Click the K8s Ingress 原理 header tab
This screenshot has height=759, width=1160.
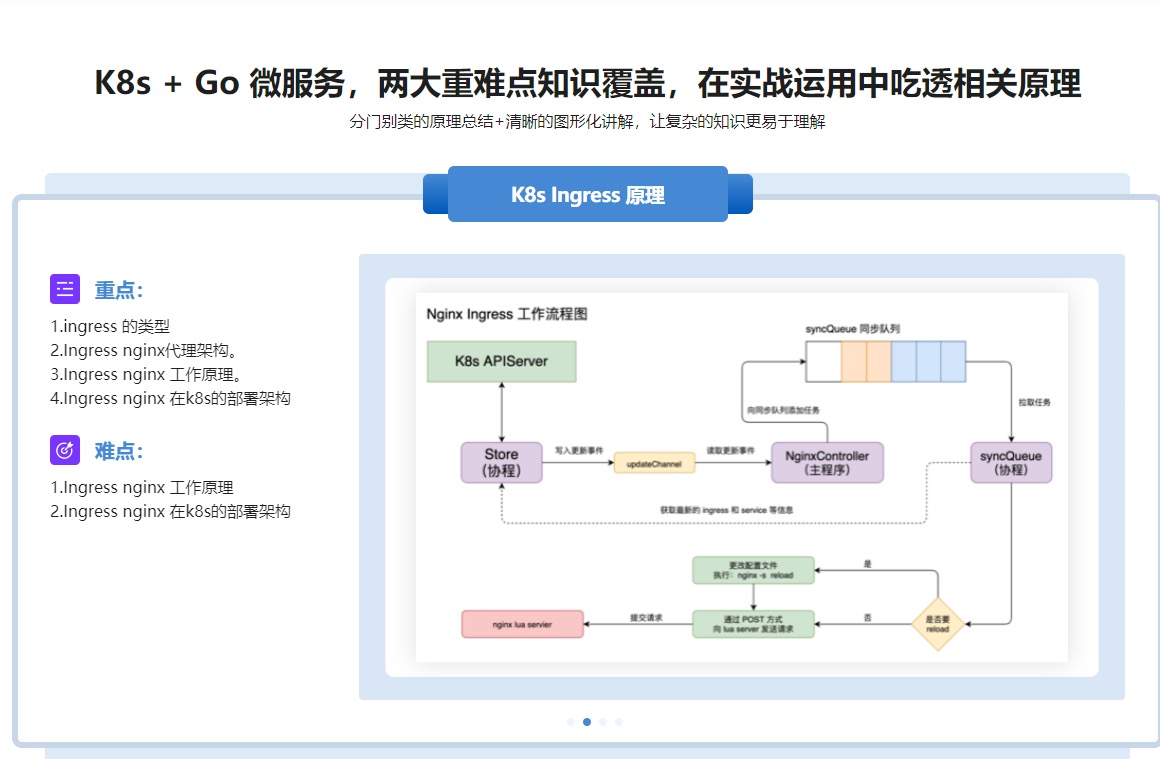click(x=587, y=195)
